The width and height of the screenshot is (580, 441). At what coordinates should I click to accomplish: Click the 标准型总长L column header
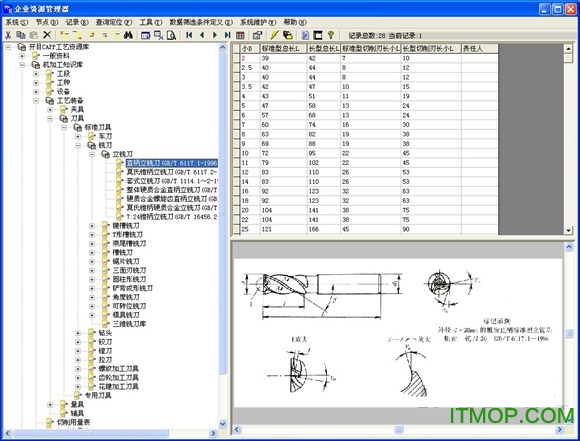pos(284,48)
